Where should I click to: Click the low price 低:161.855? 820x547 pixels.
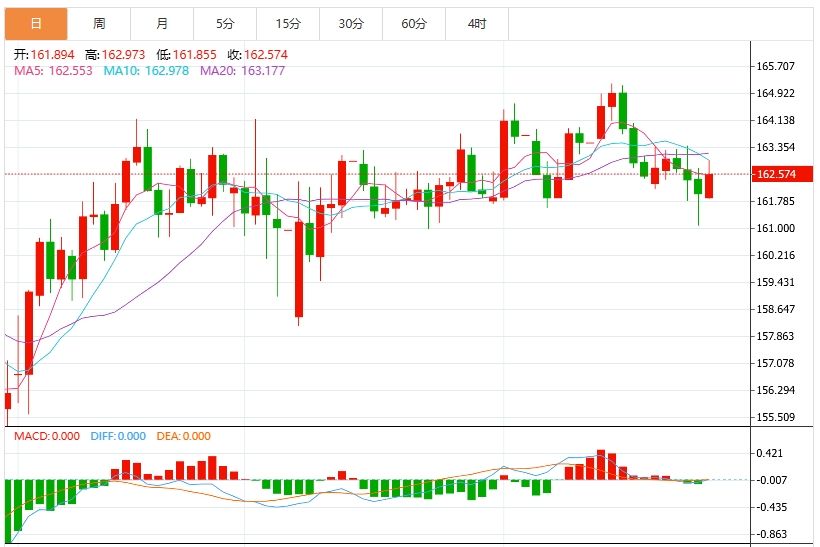click(186, 54)
